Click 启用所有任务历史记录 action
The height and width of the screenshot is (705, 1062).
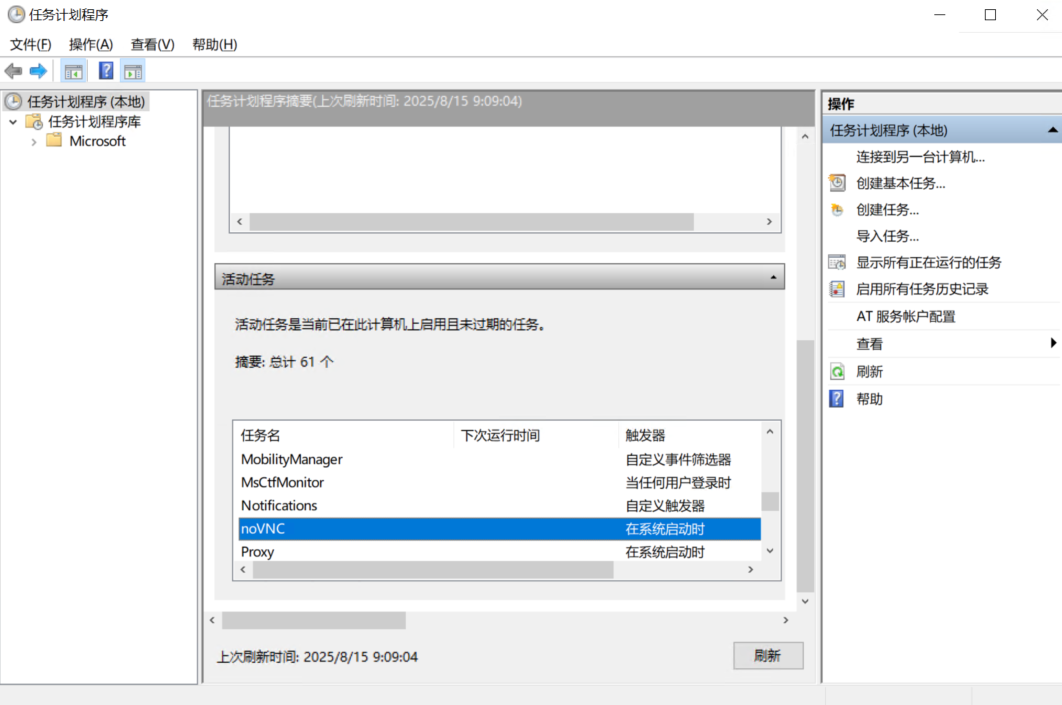tap(922, 289)
